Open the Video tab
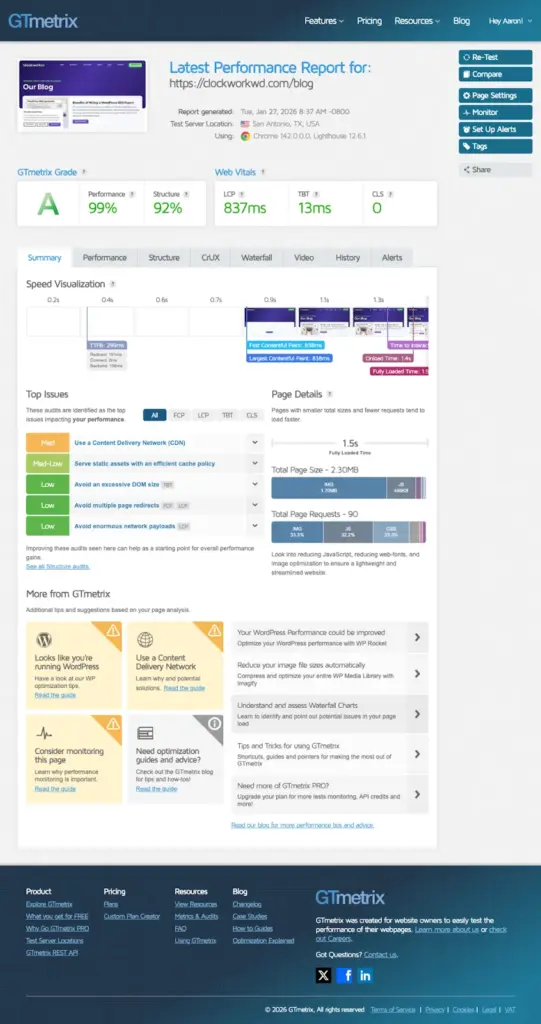The height and width of the screenshot is (1024, 541). pos(304,258)
